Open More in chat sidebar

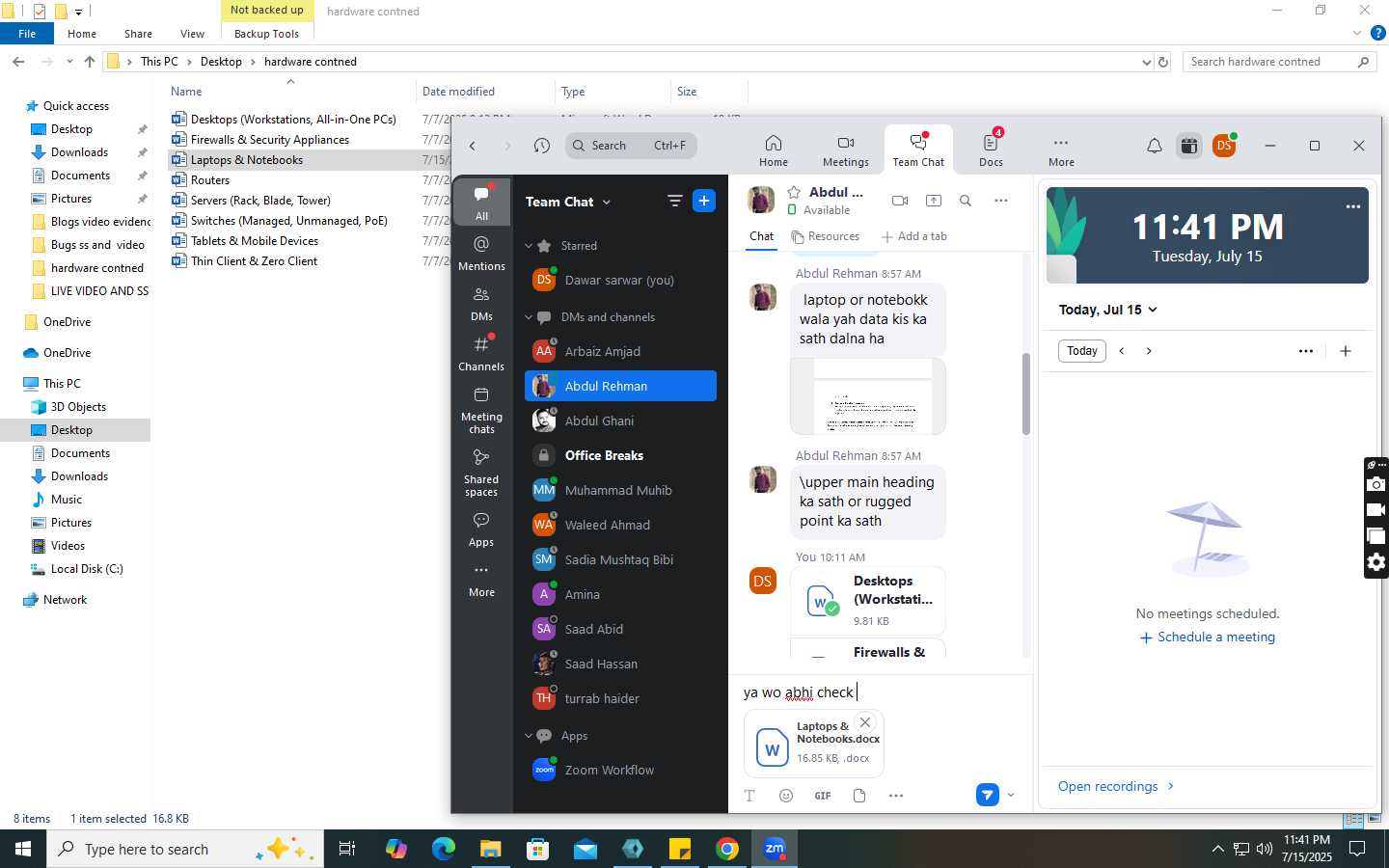pos(481,580)
